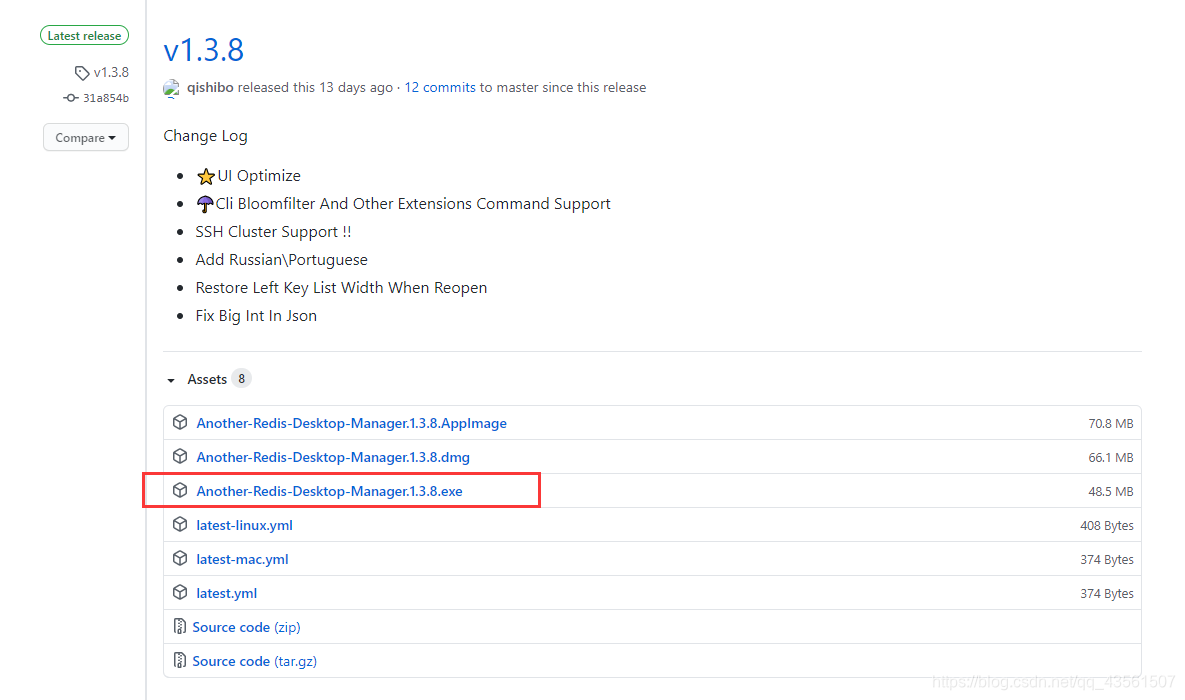This screenshot has height=700, width=1185.
Task: Click the zip file icon beside Source code (tar.gz)
Action: [179, 661]
